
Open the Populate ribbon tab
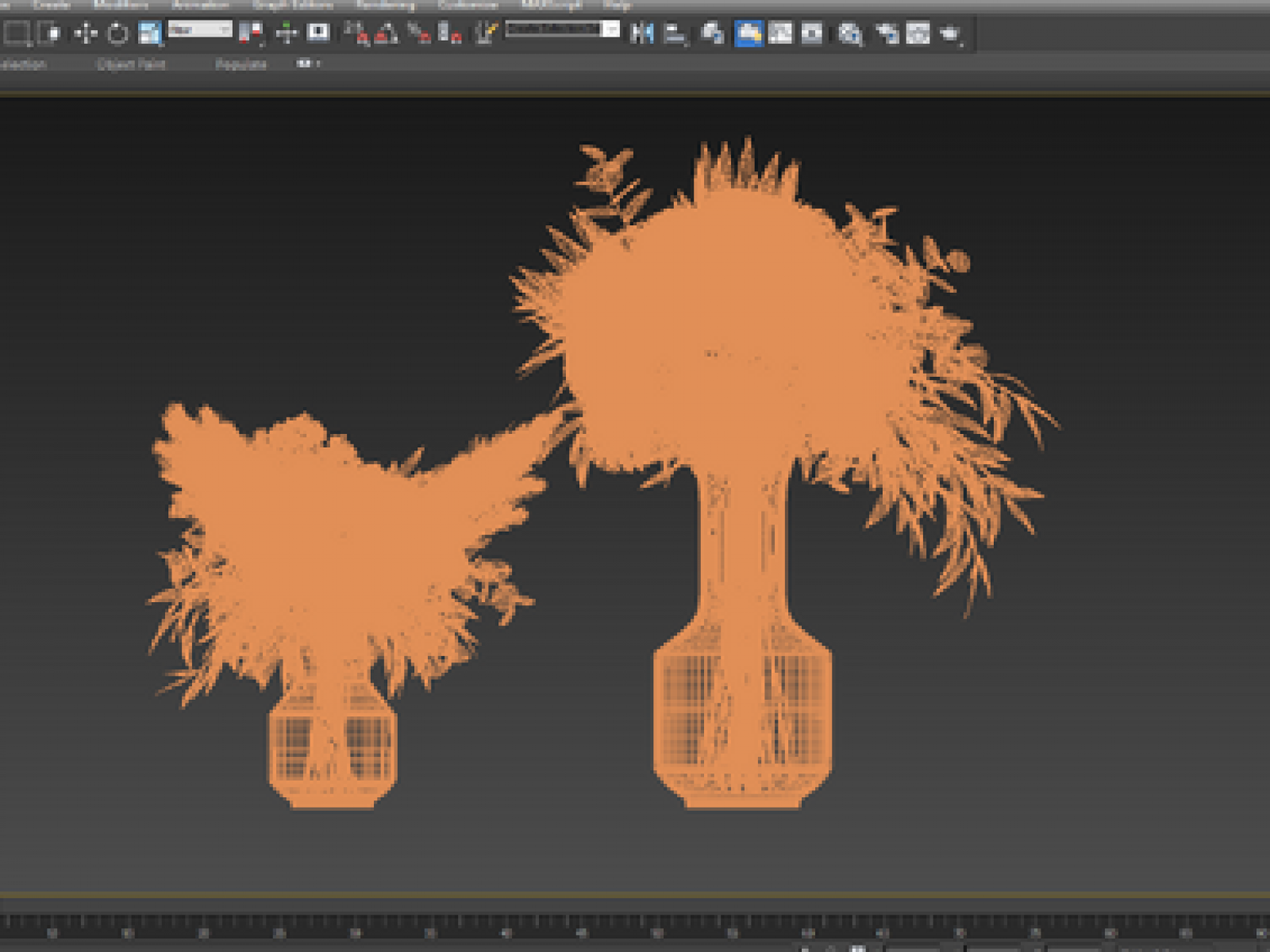click(x=241, y=64)
